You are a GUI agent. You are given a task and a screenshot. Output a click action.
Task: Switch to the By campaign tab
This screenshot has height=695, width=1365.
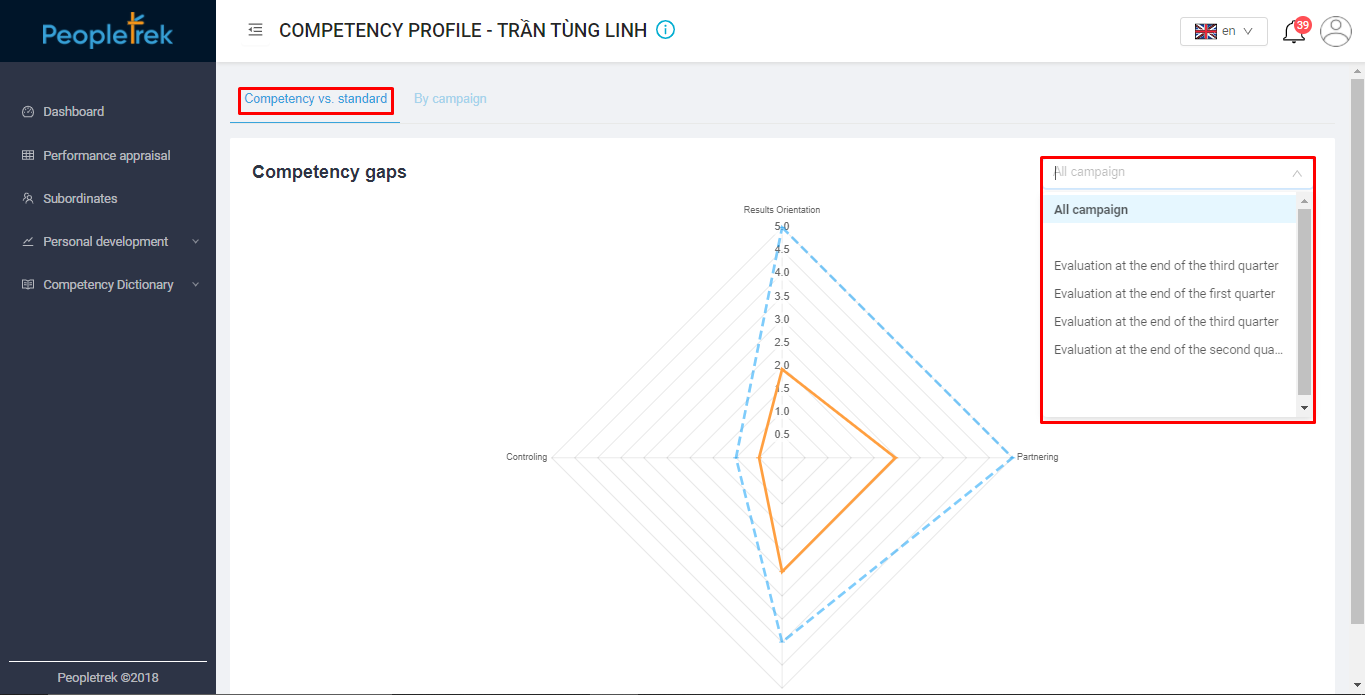(450, 98)
